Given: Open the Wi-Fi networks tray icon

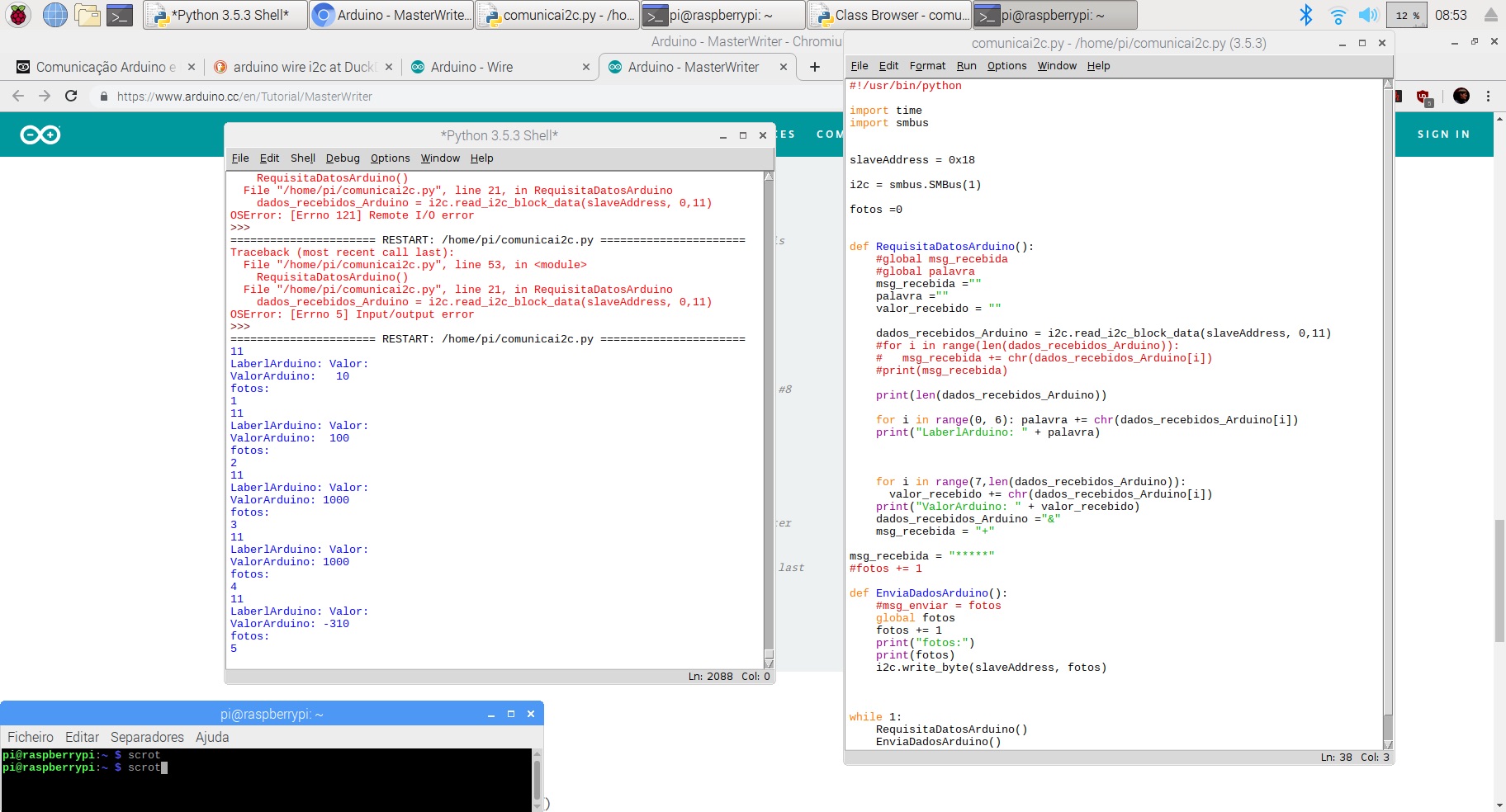Looking at the screenshot, I should click(x=1338, y=15).
